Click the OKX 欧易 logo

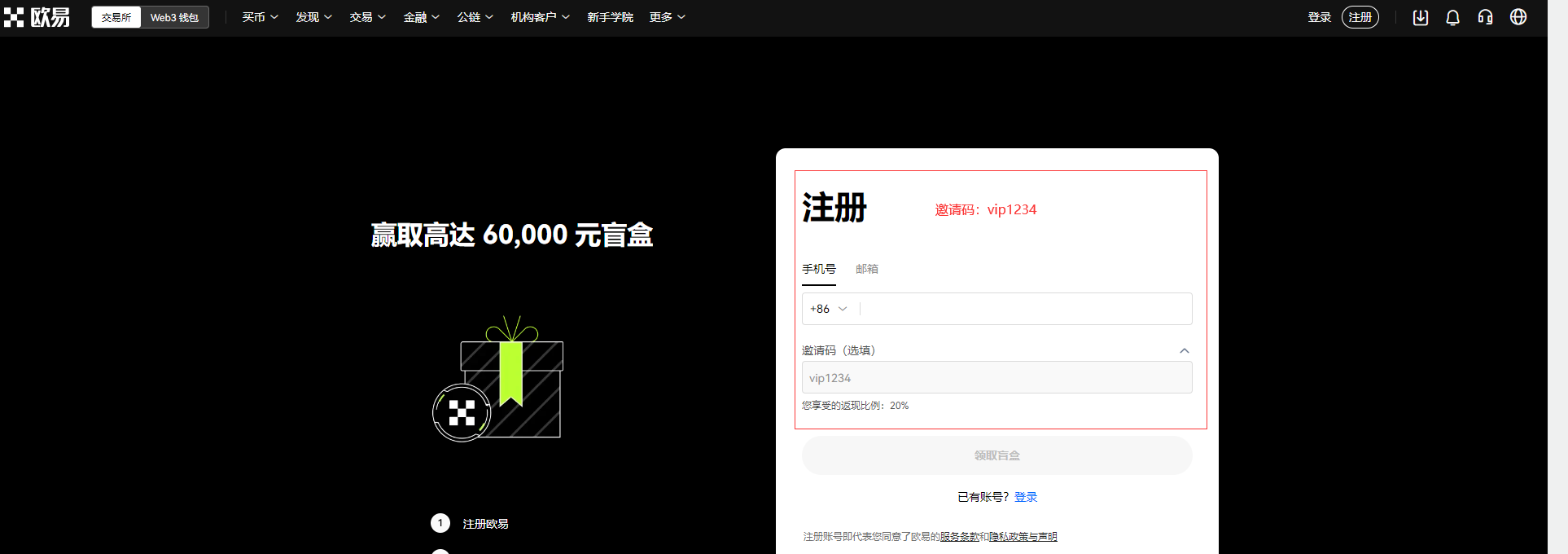point(37,17)
